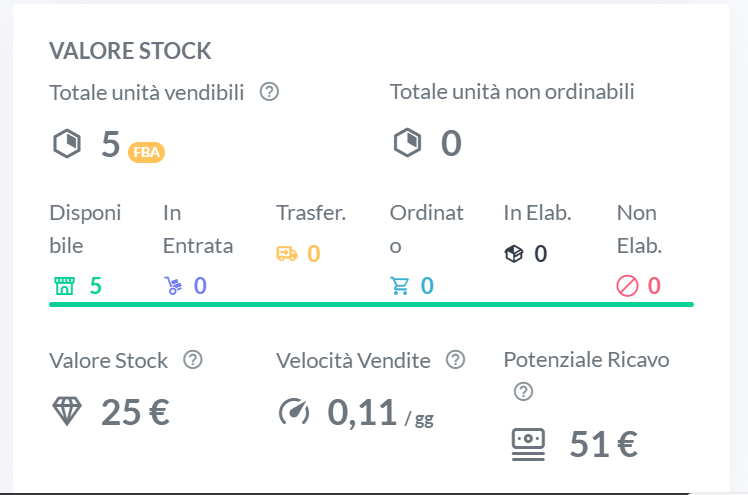Image resolution: width=748 pixels, height=495 pixels.
Task: Click the Ordinato shopping cart icon
Action: 400,286
